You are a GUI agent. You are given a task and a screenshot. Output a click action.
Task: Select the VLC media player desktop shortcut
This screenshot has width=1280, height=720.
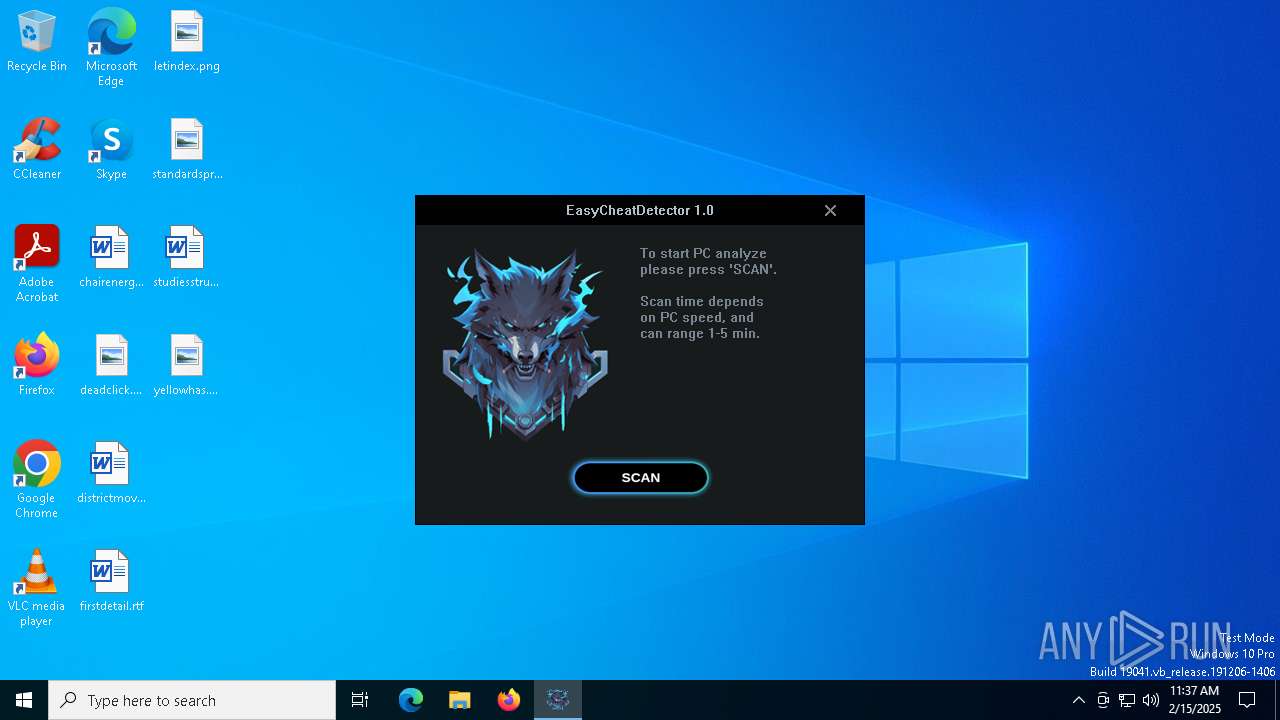37,588
